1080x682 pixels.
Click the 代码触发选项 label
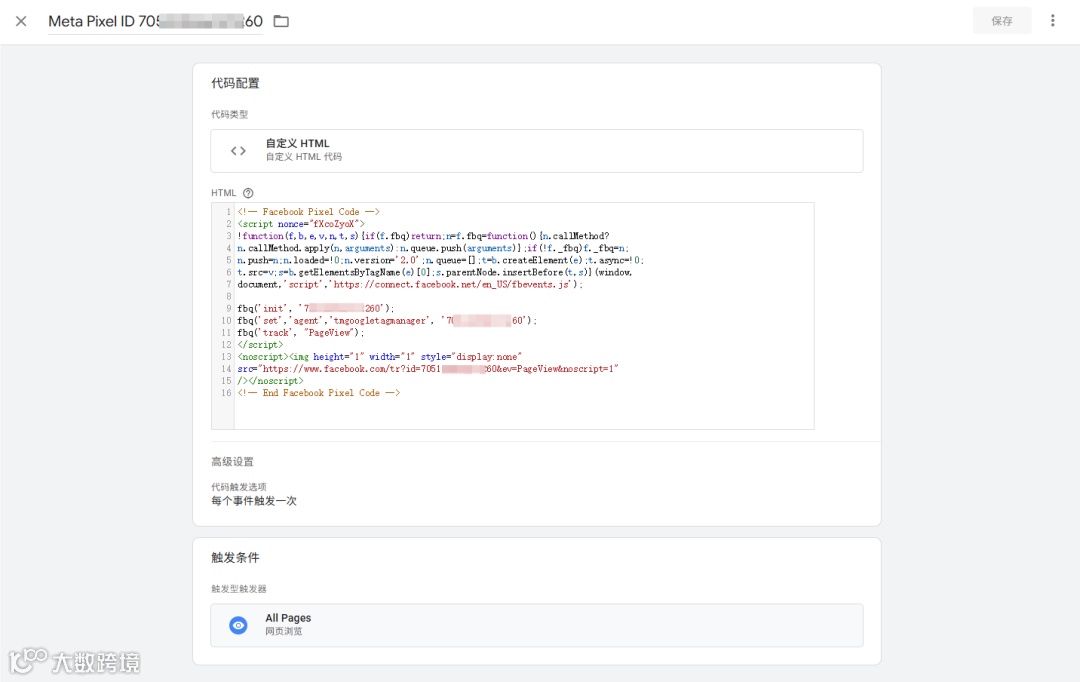(x=238, y=487)
